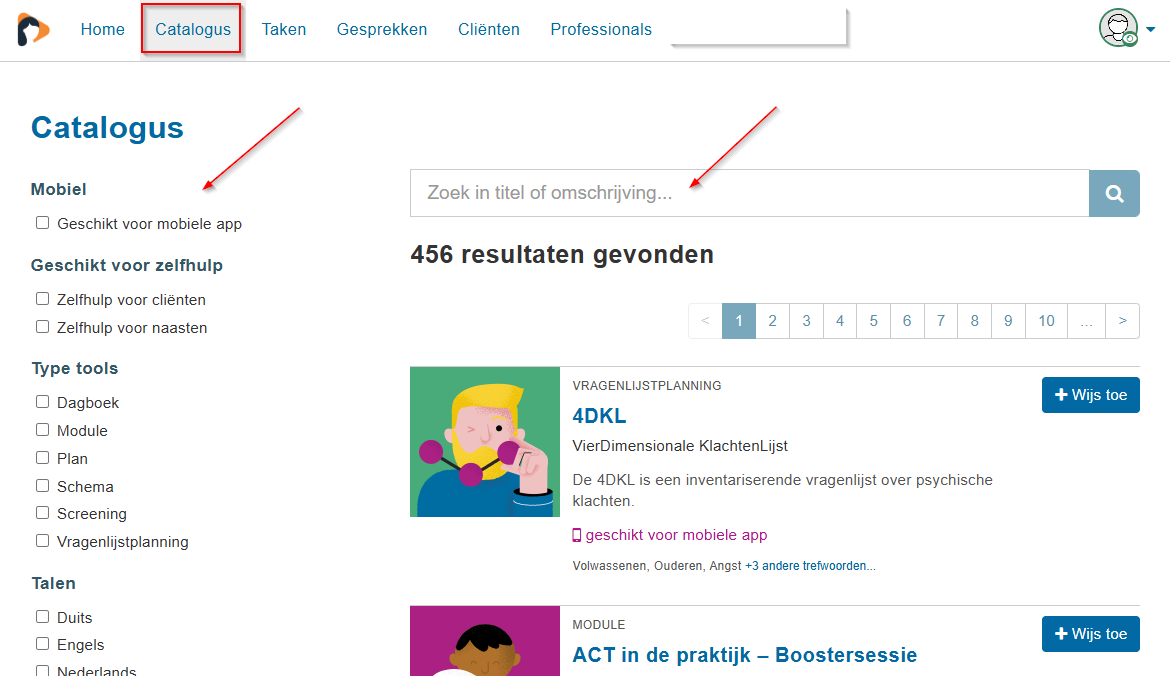The image size is (1170, 676).
Task: Click the Catalogus page heading
Action: point(107,128)
